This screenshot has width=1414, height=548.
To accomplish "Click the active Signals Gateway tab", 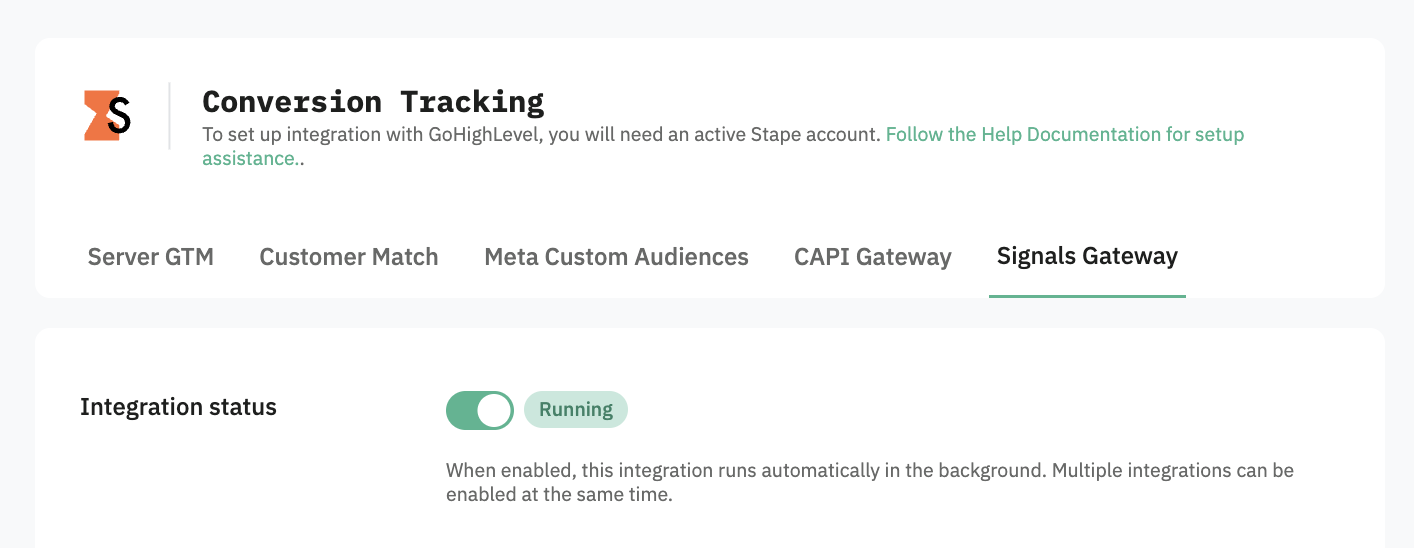I will [1087, 256].
